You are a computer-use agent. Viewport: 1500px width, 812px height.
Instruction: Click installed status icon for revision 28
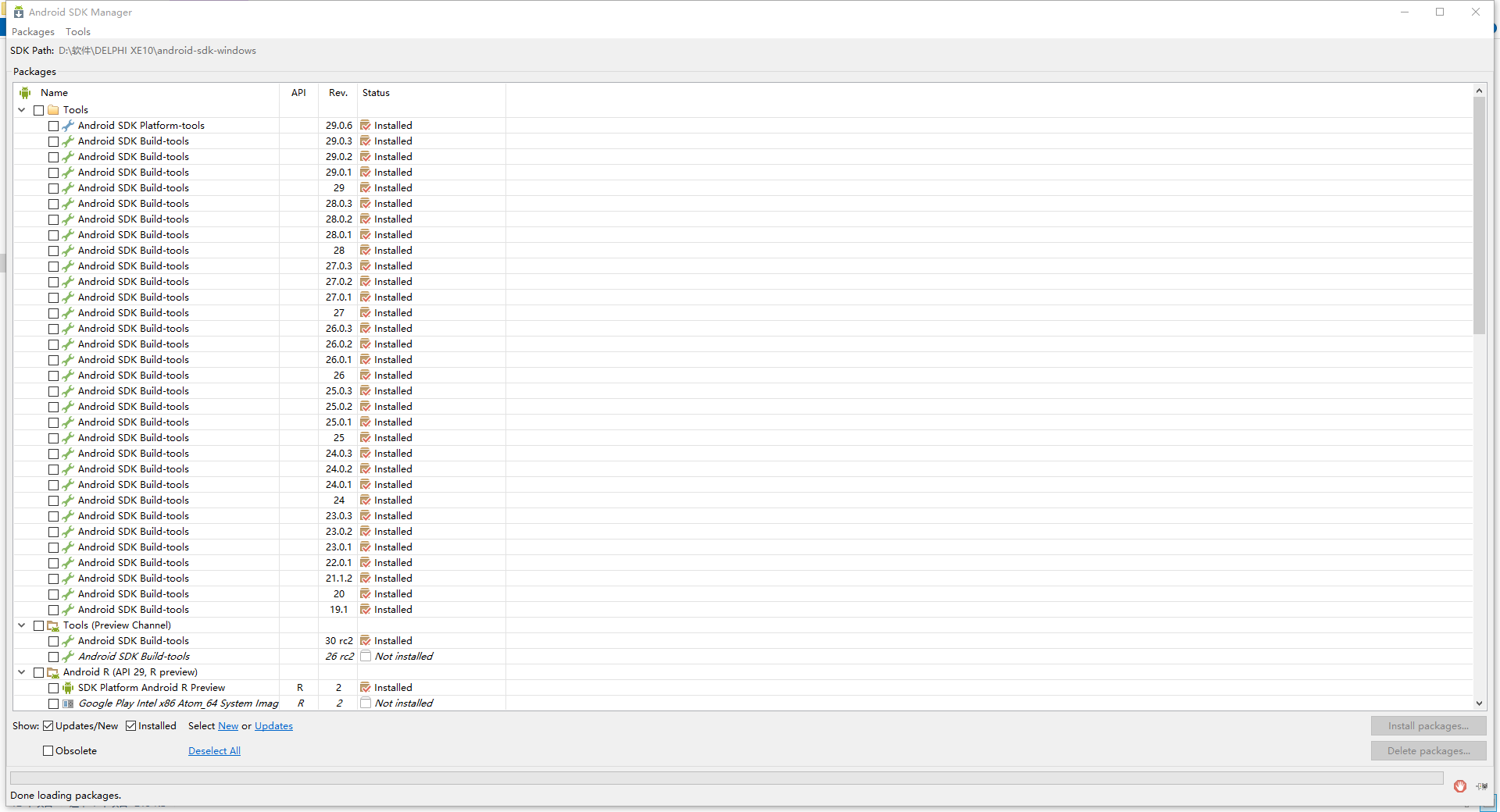coord(366,251)
